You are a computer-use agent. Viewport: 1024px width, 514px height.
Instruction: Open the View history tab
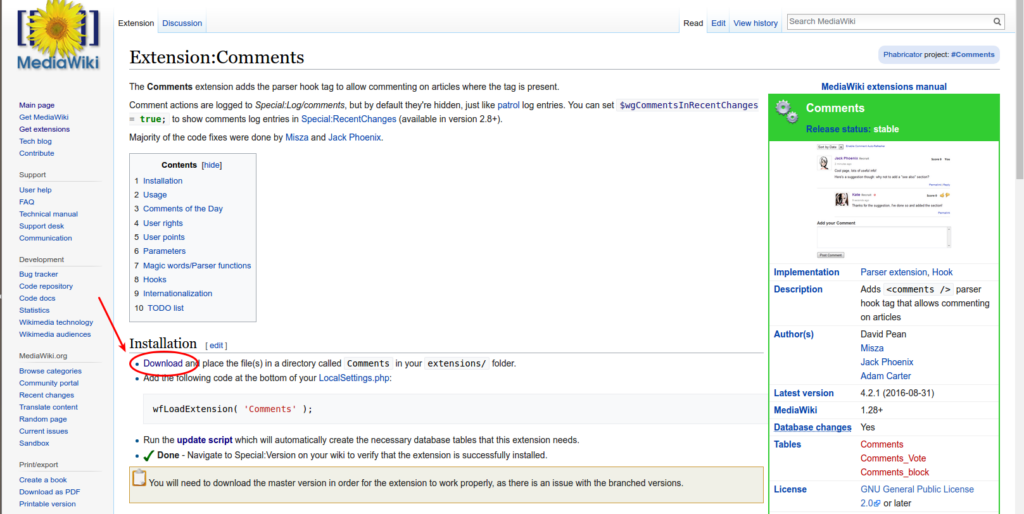756,23
